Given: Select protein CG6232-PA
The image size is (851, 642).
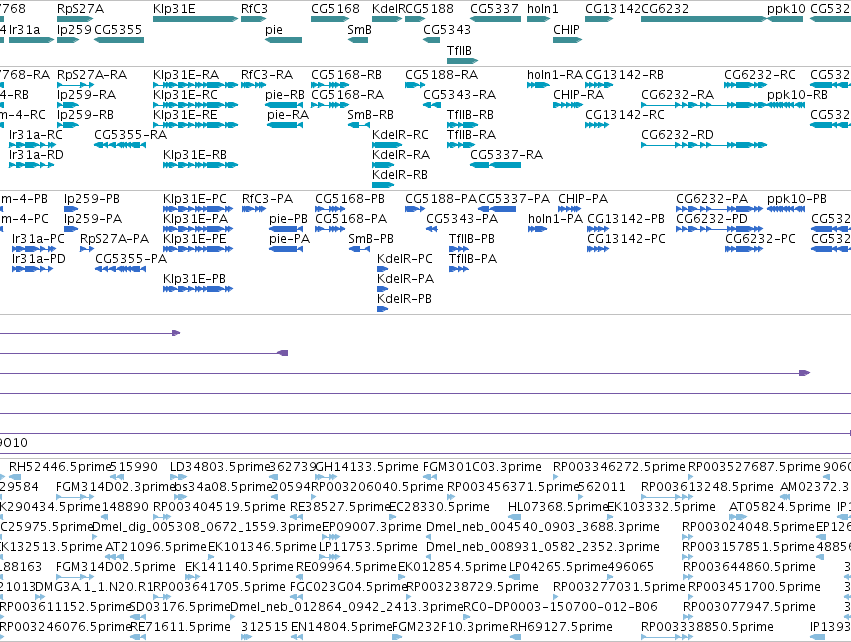Looking at the screenshot, I should coord(720,209).
